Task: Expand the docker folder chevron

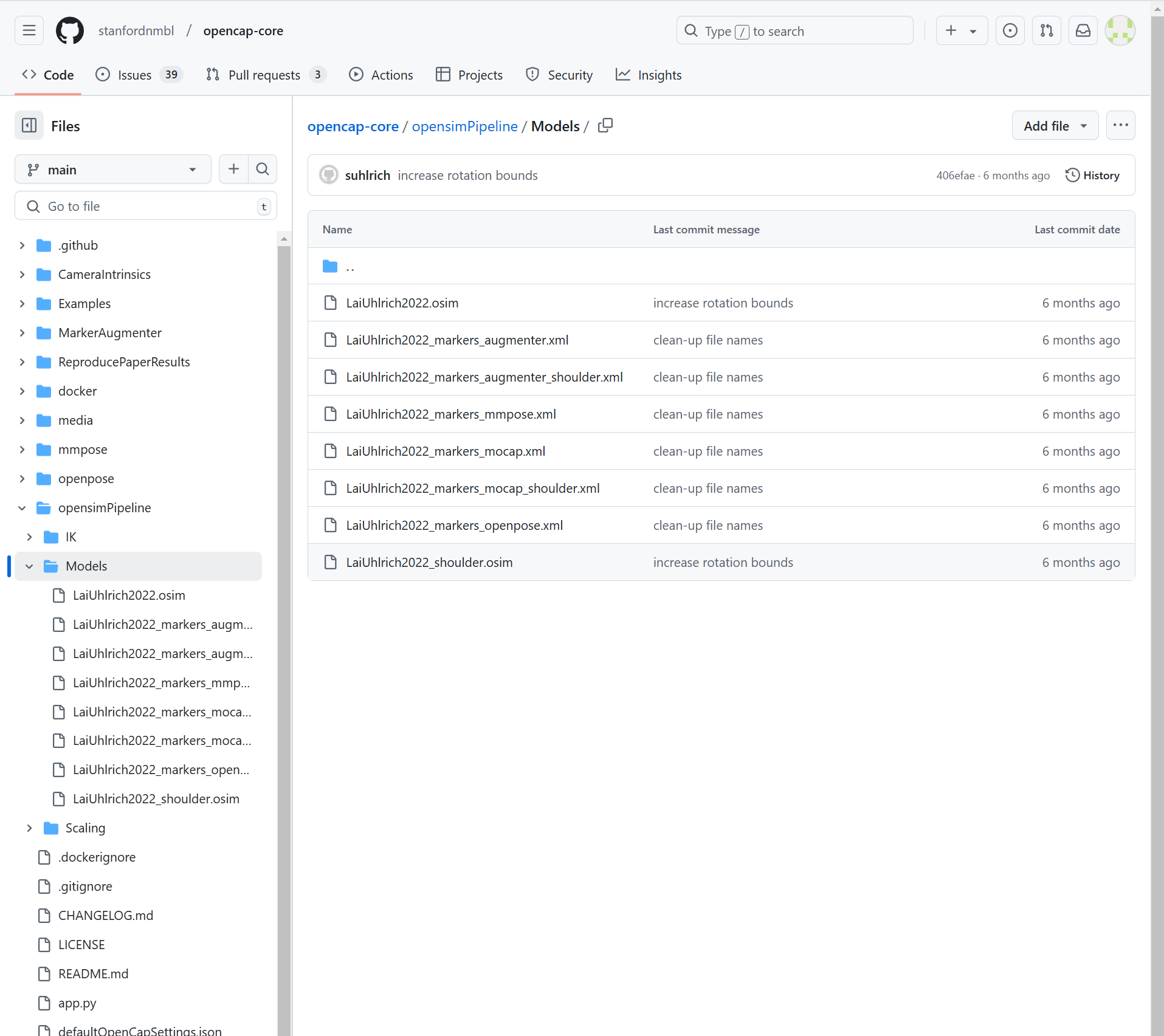Action: (x=22, y=391)
